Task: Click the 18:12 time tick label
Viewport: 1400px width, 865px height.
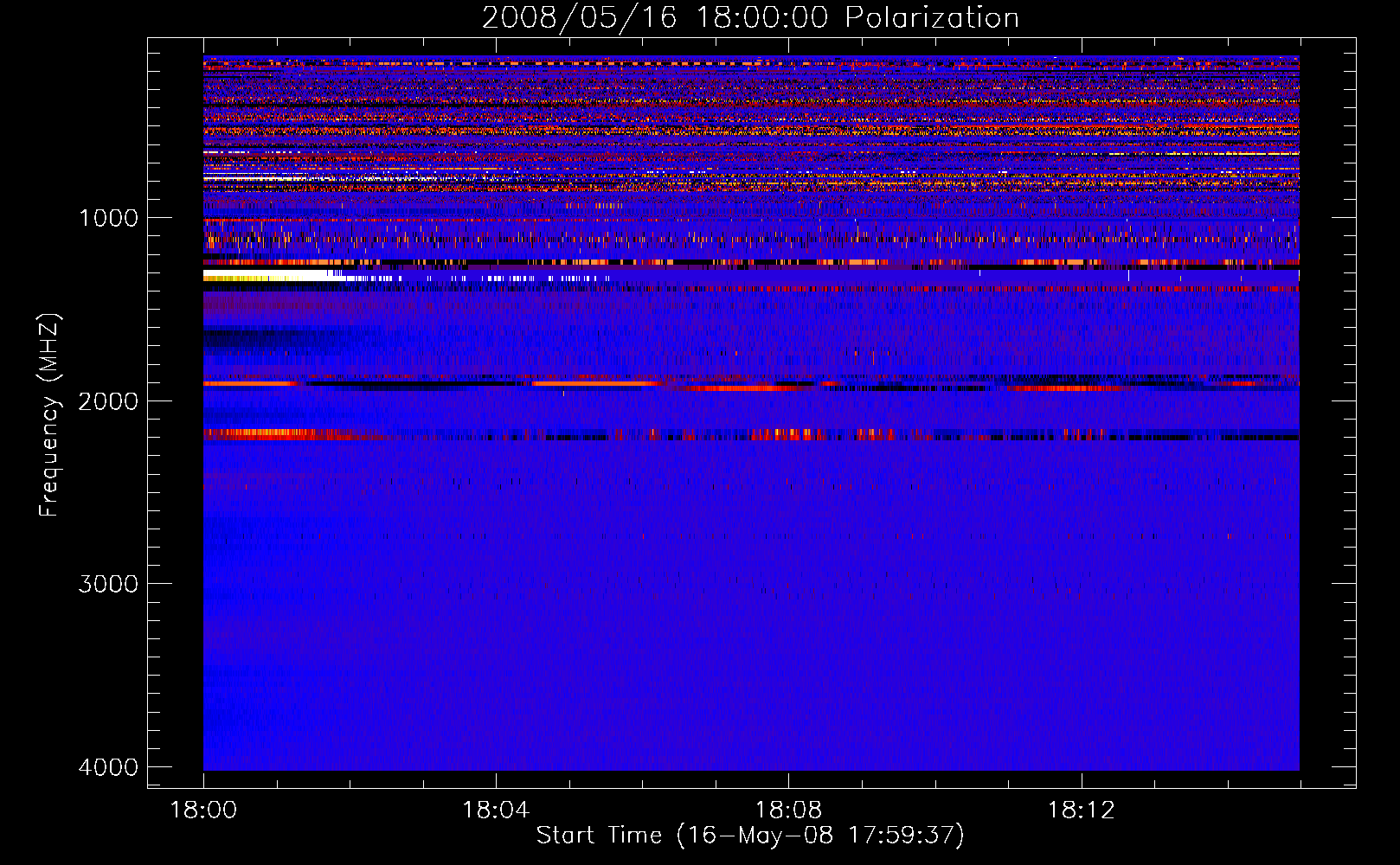Action: tap(1081, 811)
